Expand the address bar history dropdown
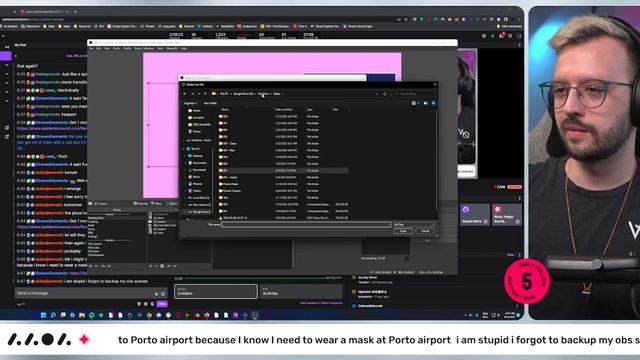 376,94
